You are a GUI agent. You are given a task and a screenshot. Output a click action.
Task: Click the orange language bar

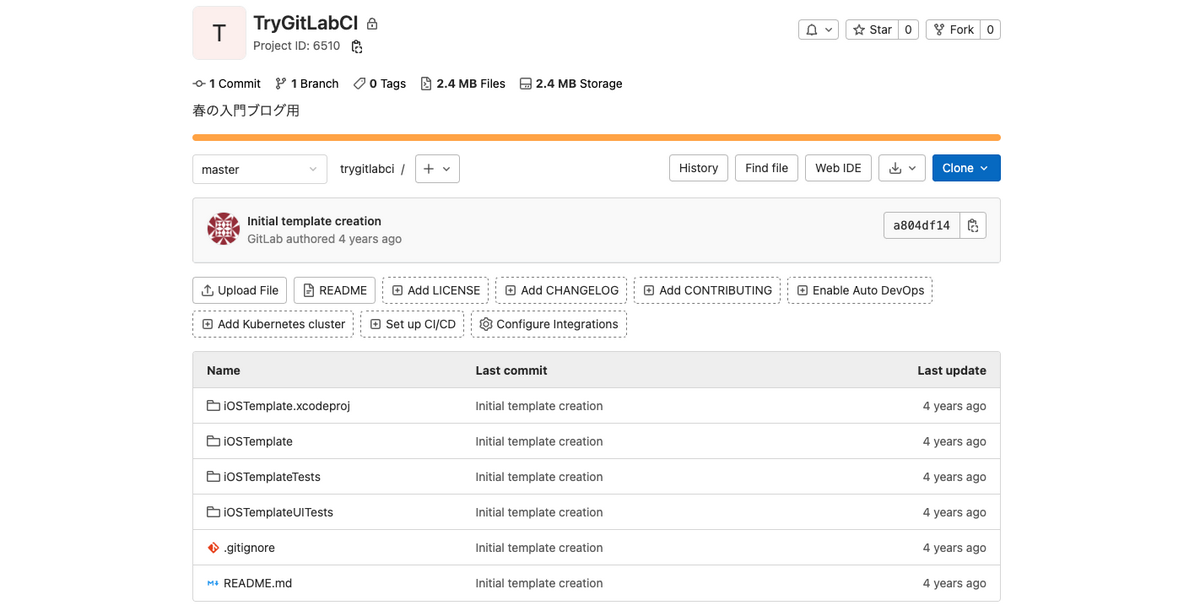click(x=596, y=137)
